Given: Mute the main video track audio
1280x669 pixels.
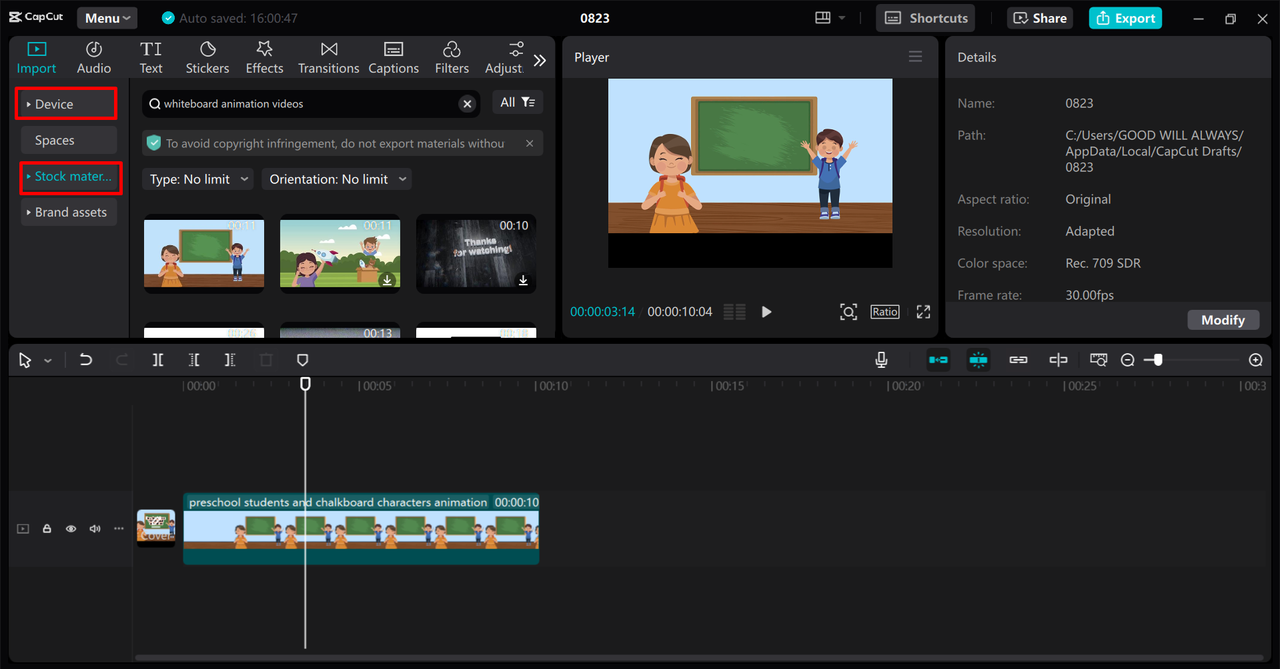Looking at the screenshot, I should click(95, 529).
